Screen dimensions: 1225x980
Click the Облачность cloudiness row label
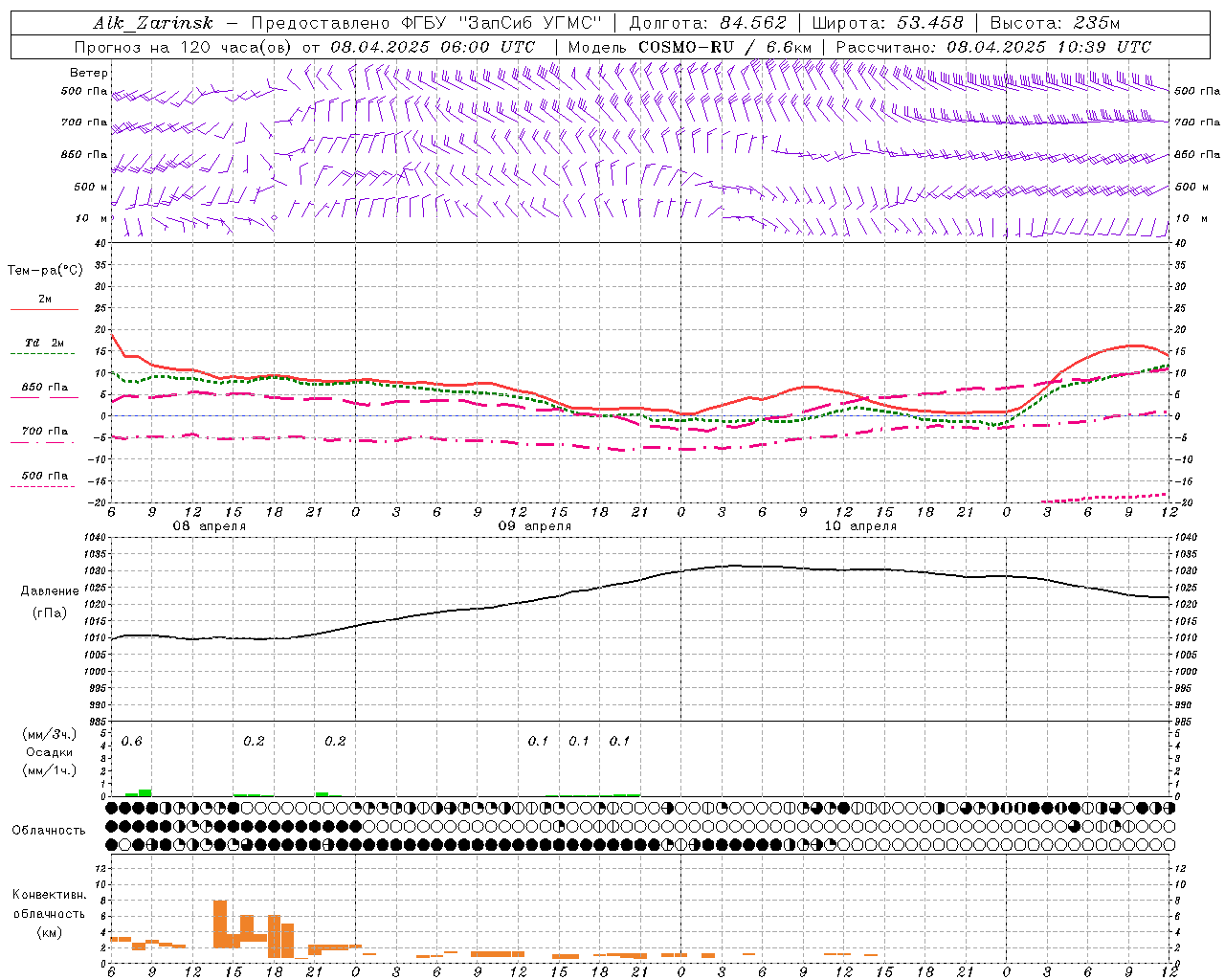49,831
